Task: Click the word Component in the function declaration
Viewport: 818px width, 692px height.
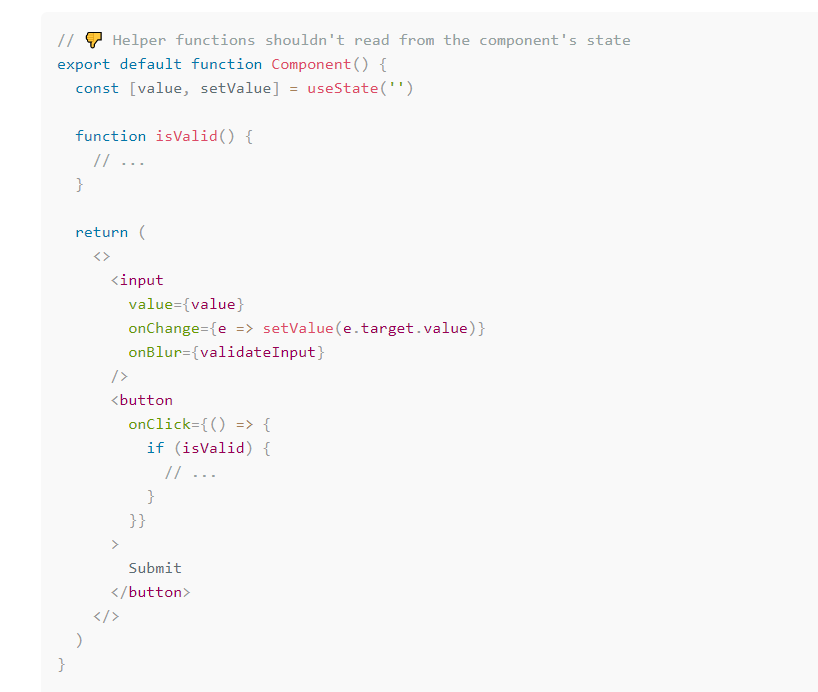Action: (311, 64)
